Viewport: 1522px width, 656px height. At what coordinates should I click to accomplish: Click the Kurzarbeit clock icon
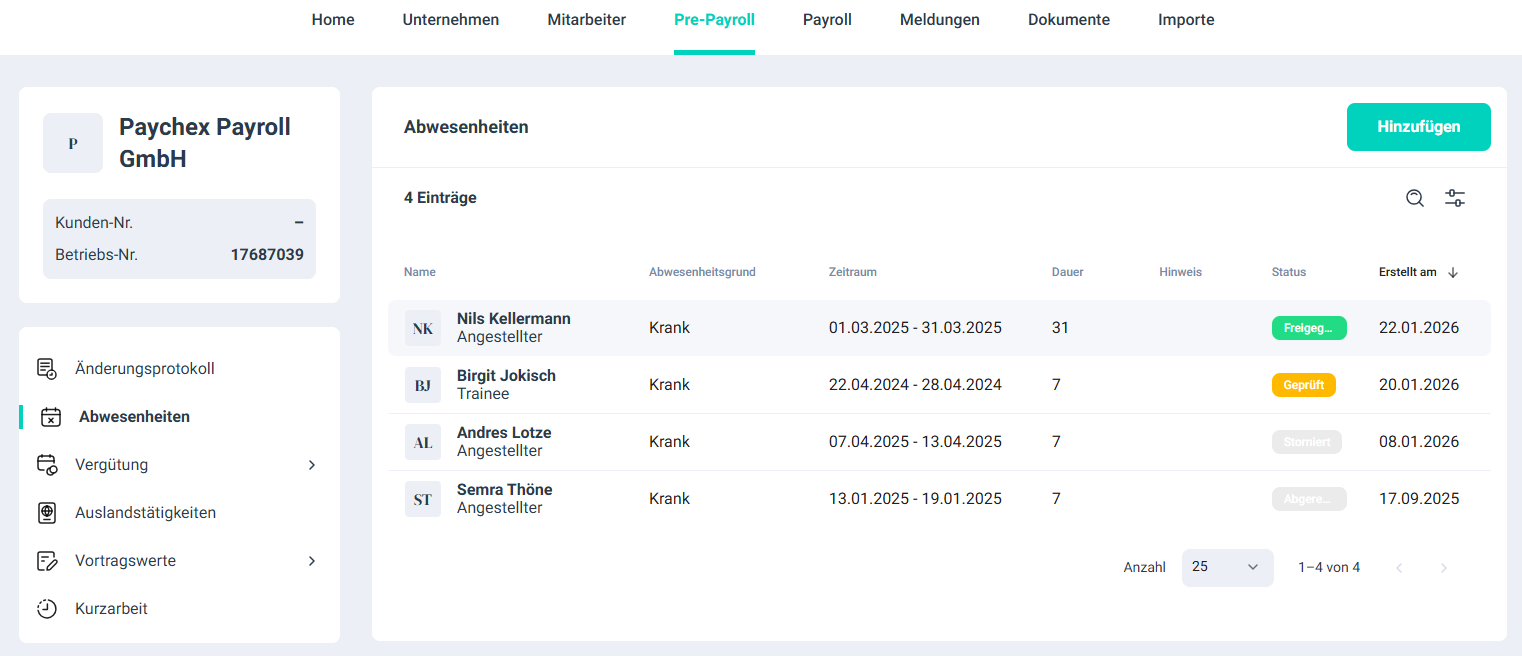[x=47, y=609]
